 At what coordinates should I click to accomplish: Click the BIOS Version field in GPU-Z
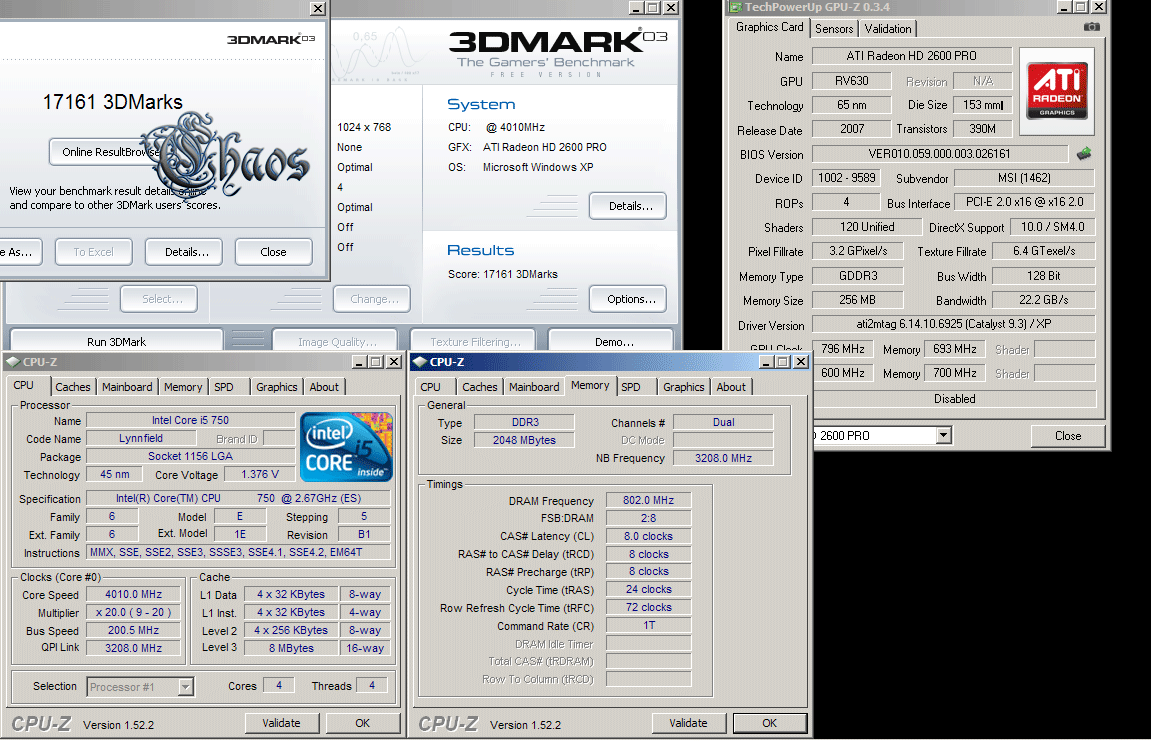[x=940, y=153]
